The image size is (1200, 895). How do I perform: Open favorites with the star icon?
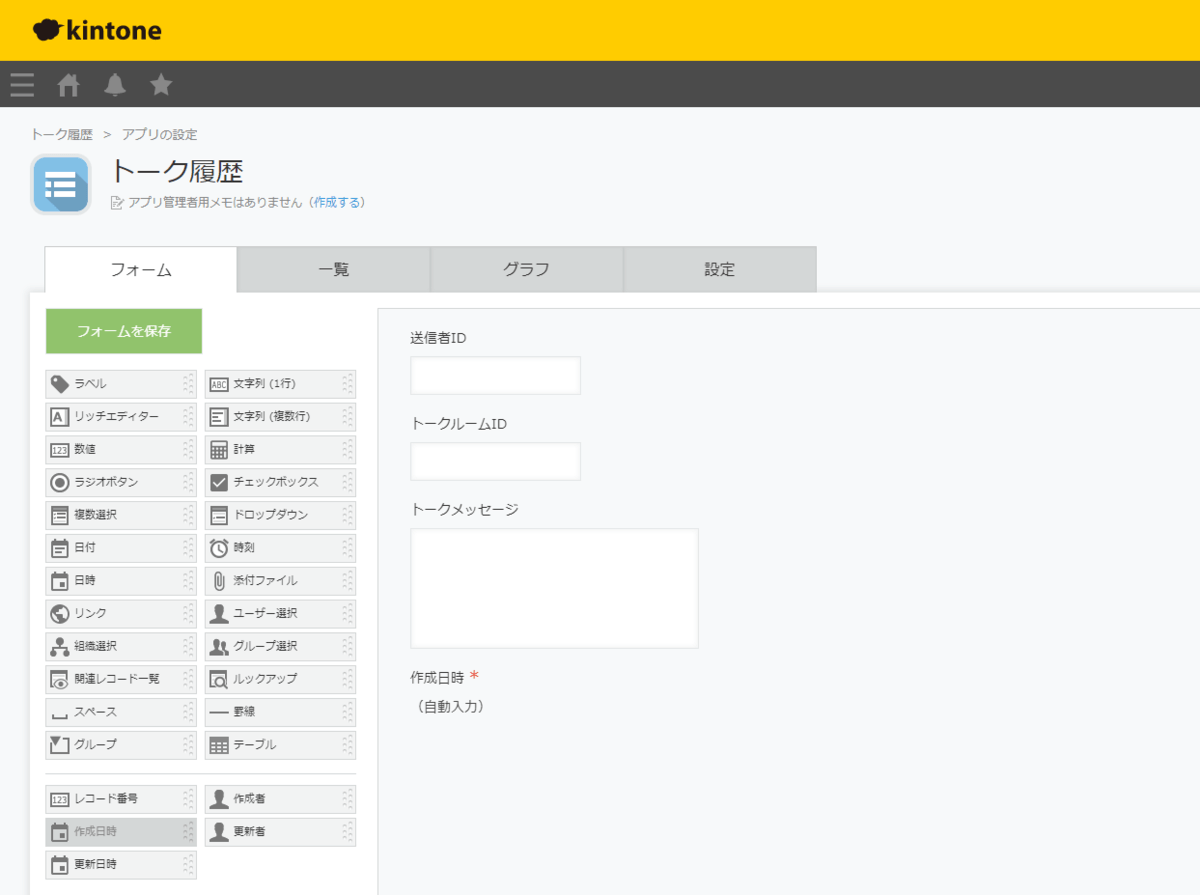[161, 84]
